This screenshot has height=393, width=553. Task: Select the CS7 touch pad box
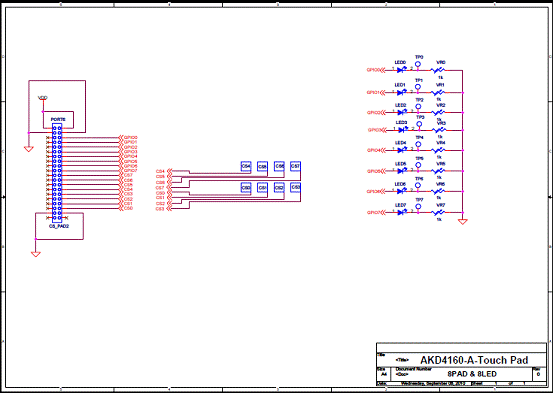[295, 166]
